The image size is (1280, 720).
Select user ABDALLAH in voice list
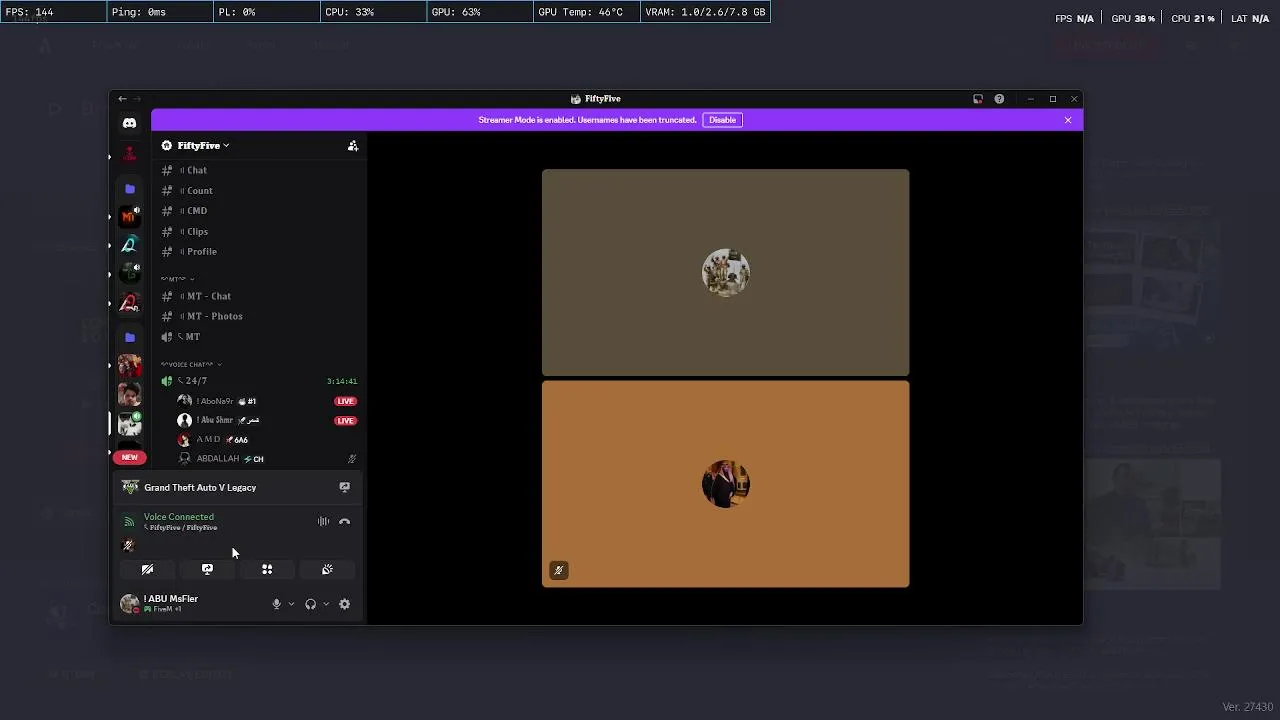(220, 459)
